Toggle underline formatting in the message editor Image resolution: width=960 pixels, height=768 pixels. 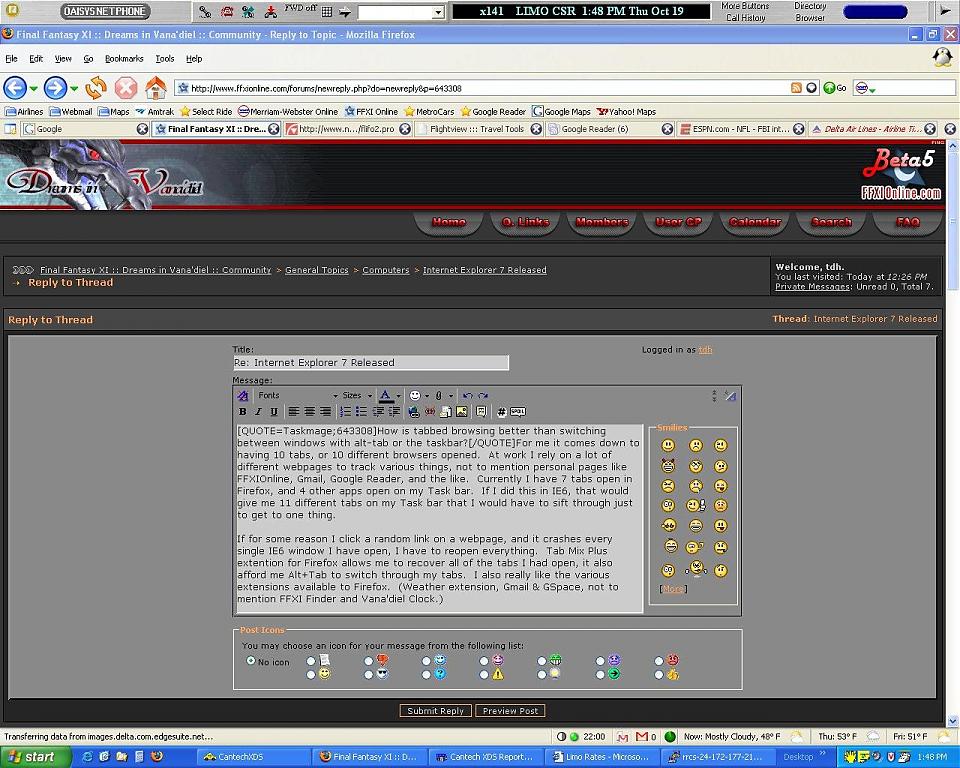(x=274, y=412)
